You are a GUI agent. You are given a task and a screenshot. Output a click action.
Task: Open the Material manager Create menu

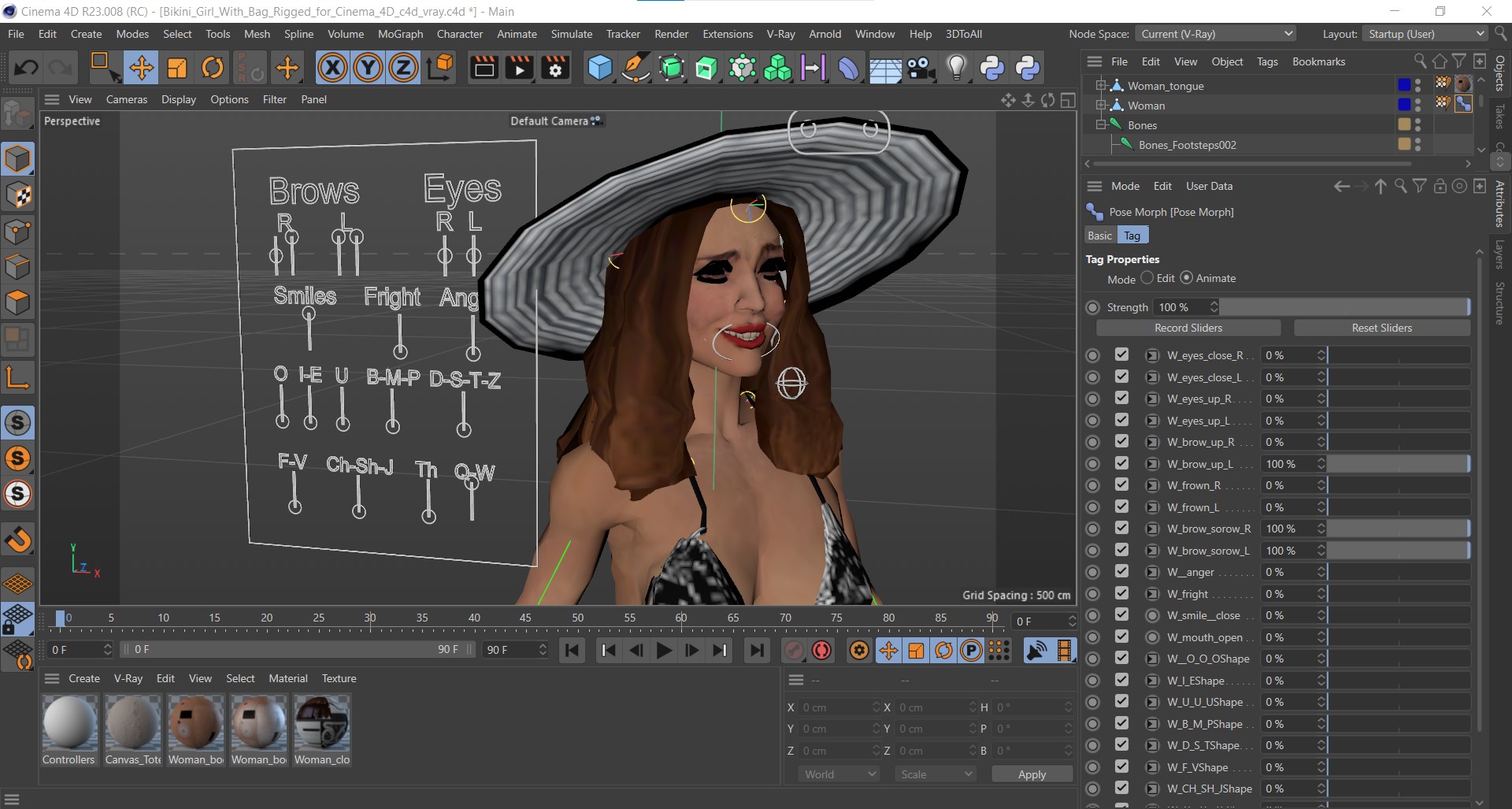pyautogui.click(x=84, y=678)
